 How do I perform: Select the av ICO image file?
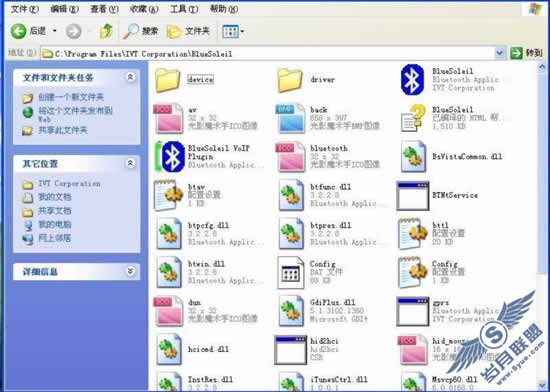(168, 118)
